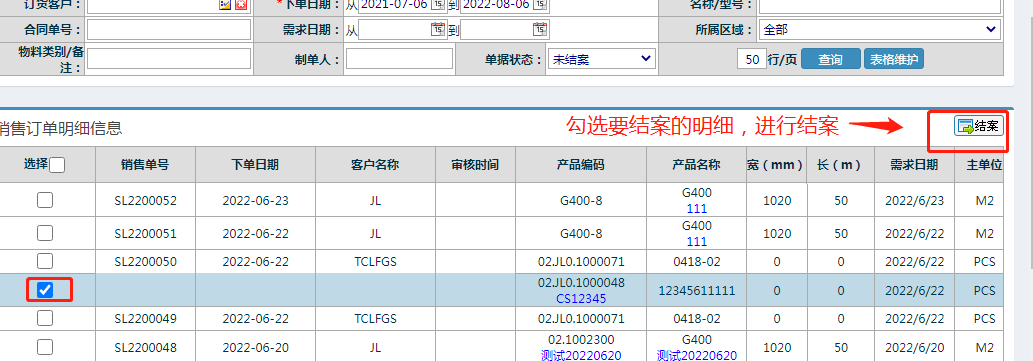
Task: Click the red clear customer icon
Action: pyautogui.click(x=241, y=4)
